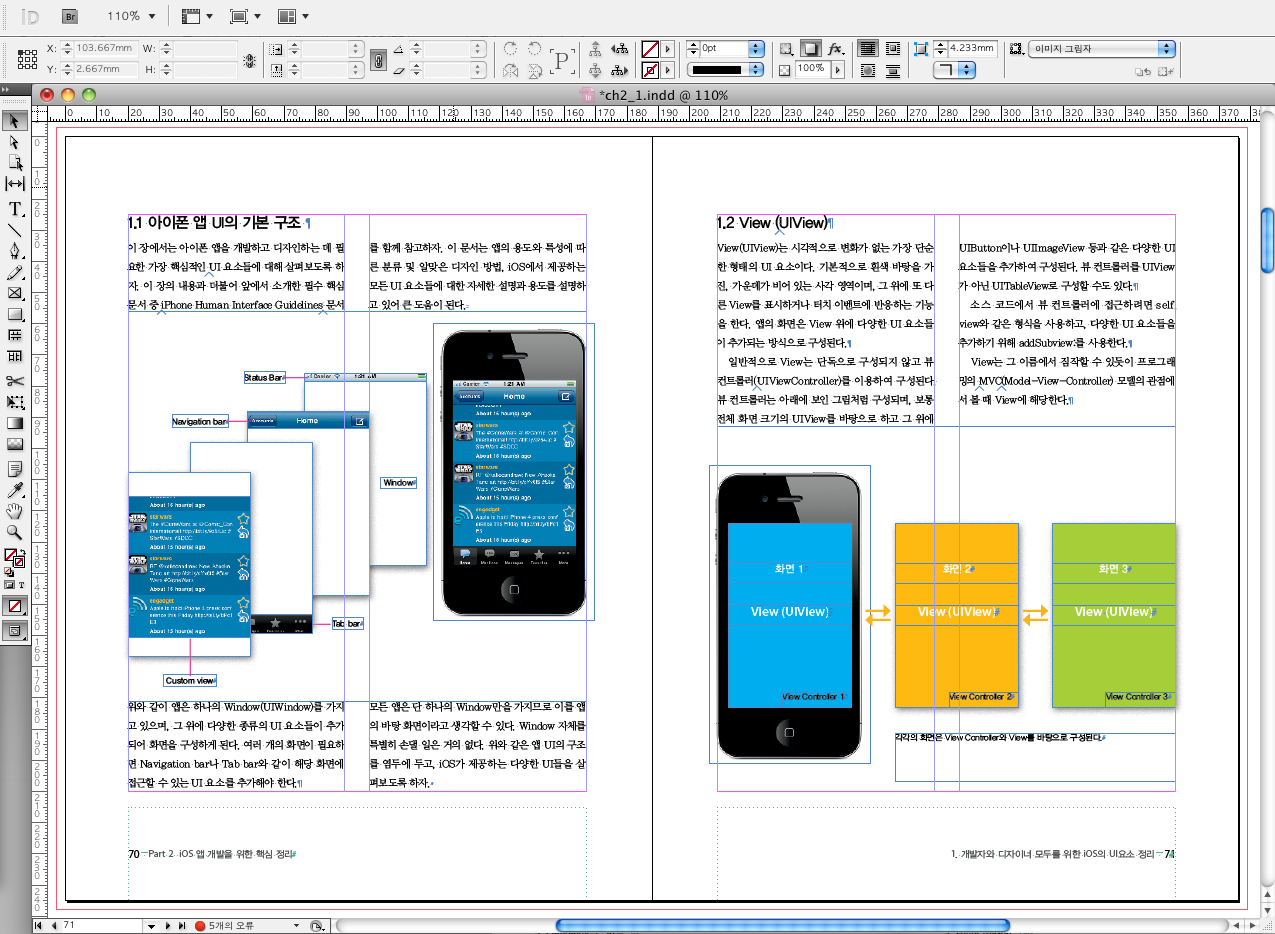The height and width of the screenshot is (934, 1275).
Task: Click the rotate 90° clockwise button
Action: [x=511, y=48]
